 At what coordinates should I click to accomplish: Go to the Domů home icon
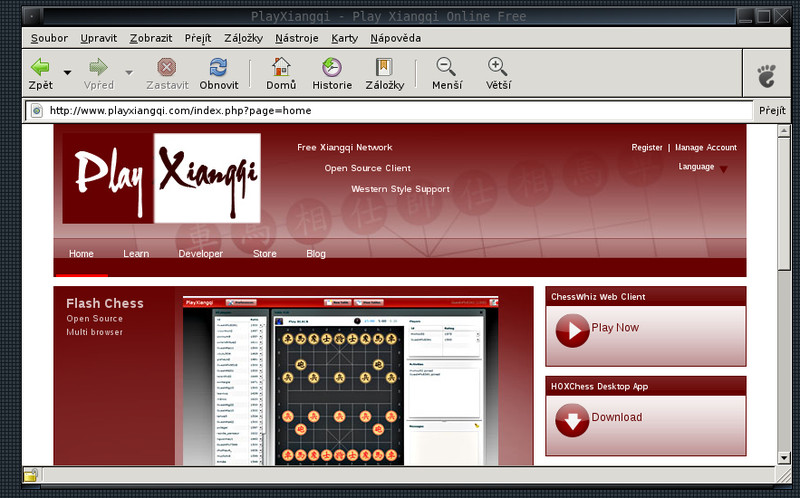click(x=281, y=67)
